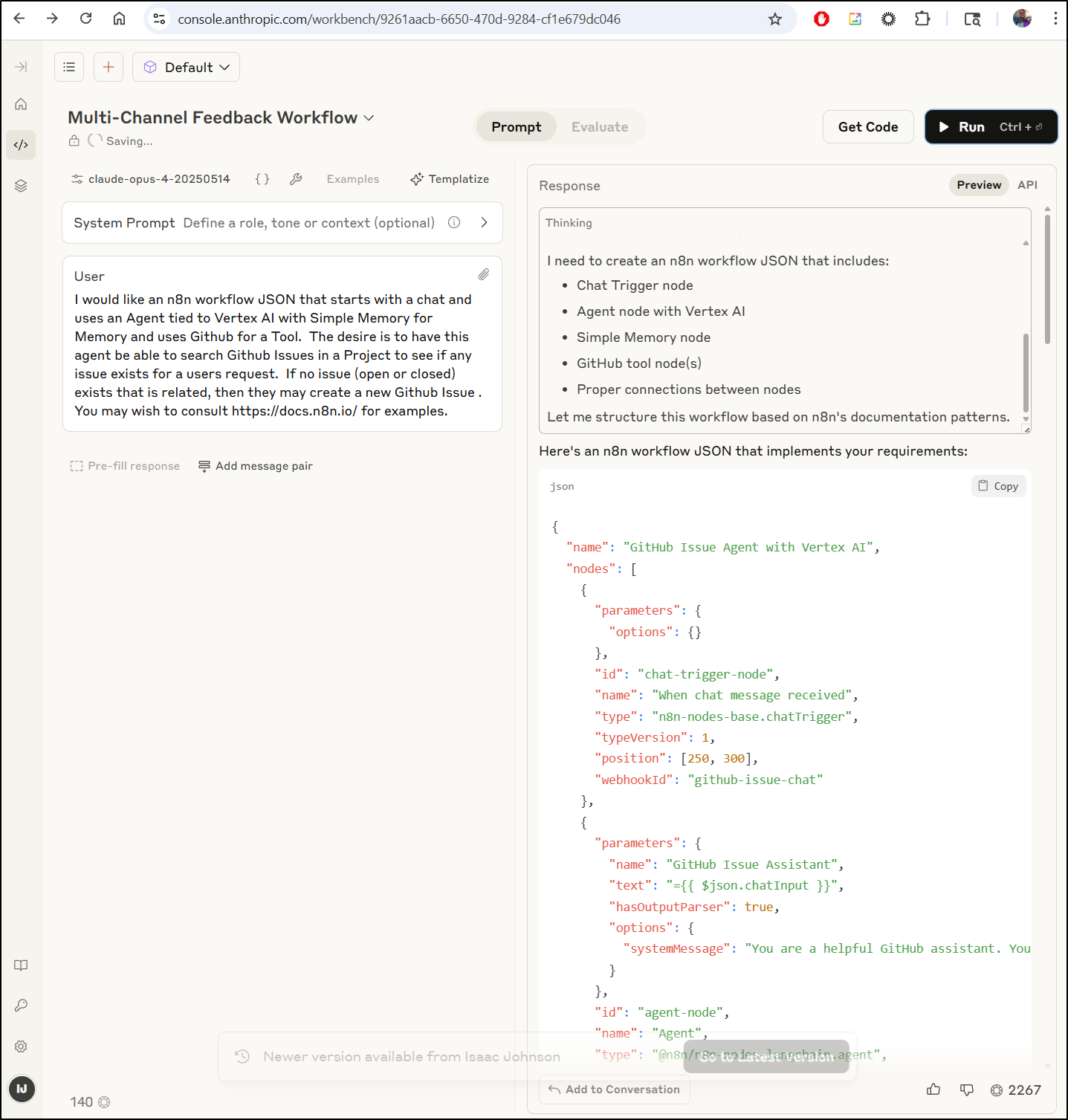This screenshot has height=1120, width=1068.
Task: Open the Dashboard home icon in sidebar
Action: click(21, 104)
